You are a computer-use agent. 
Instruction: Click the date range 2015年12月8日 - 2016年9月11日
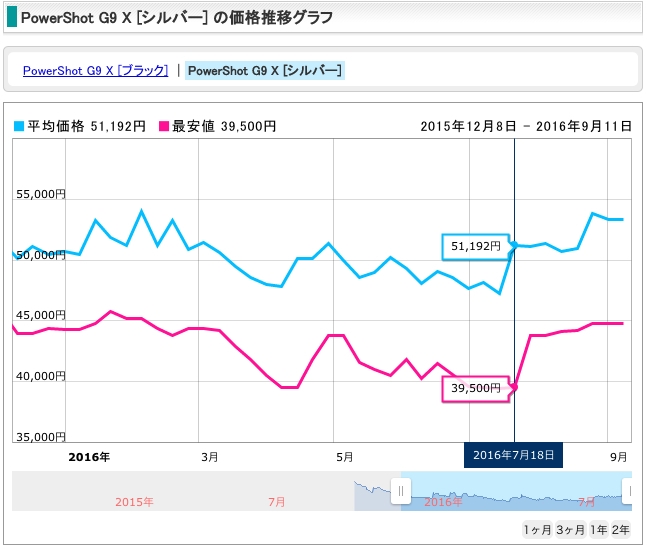(x=526, y=126)
